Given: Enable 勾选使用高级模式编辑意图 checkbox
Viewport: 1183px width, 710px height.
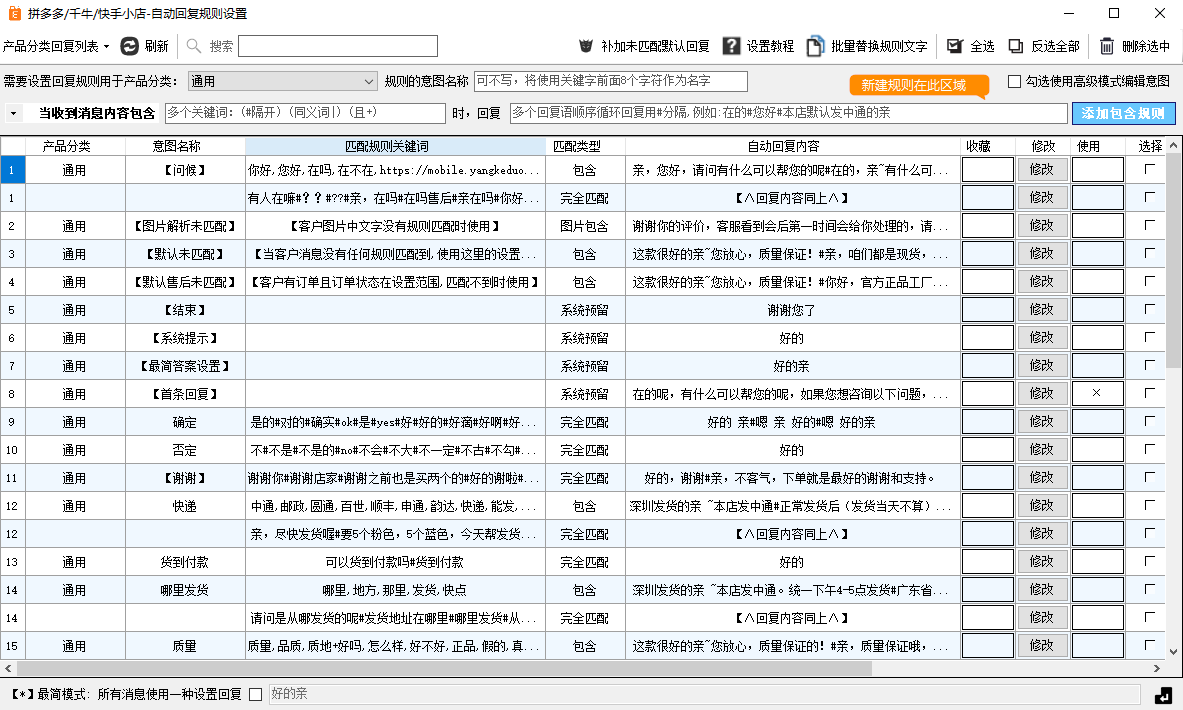Looking at the screenshot, I should 1015,81.
